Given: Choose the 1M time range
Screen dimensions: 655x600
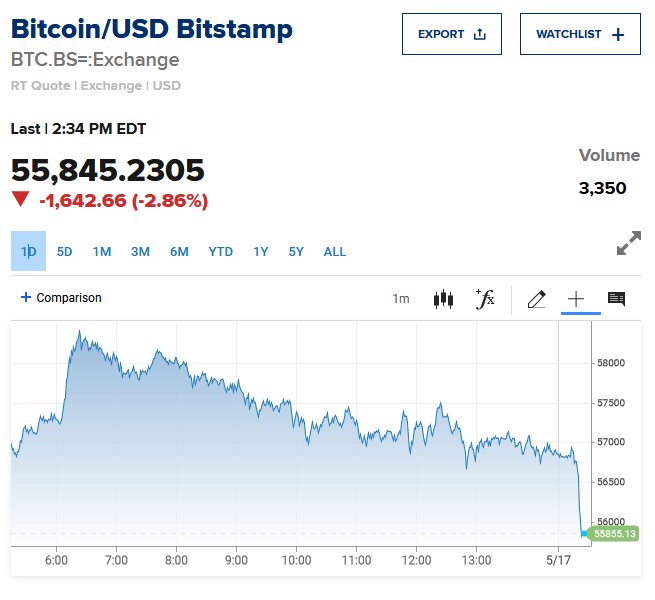Looking at the screenshot, I should coord(102,251).
